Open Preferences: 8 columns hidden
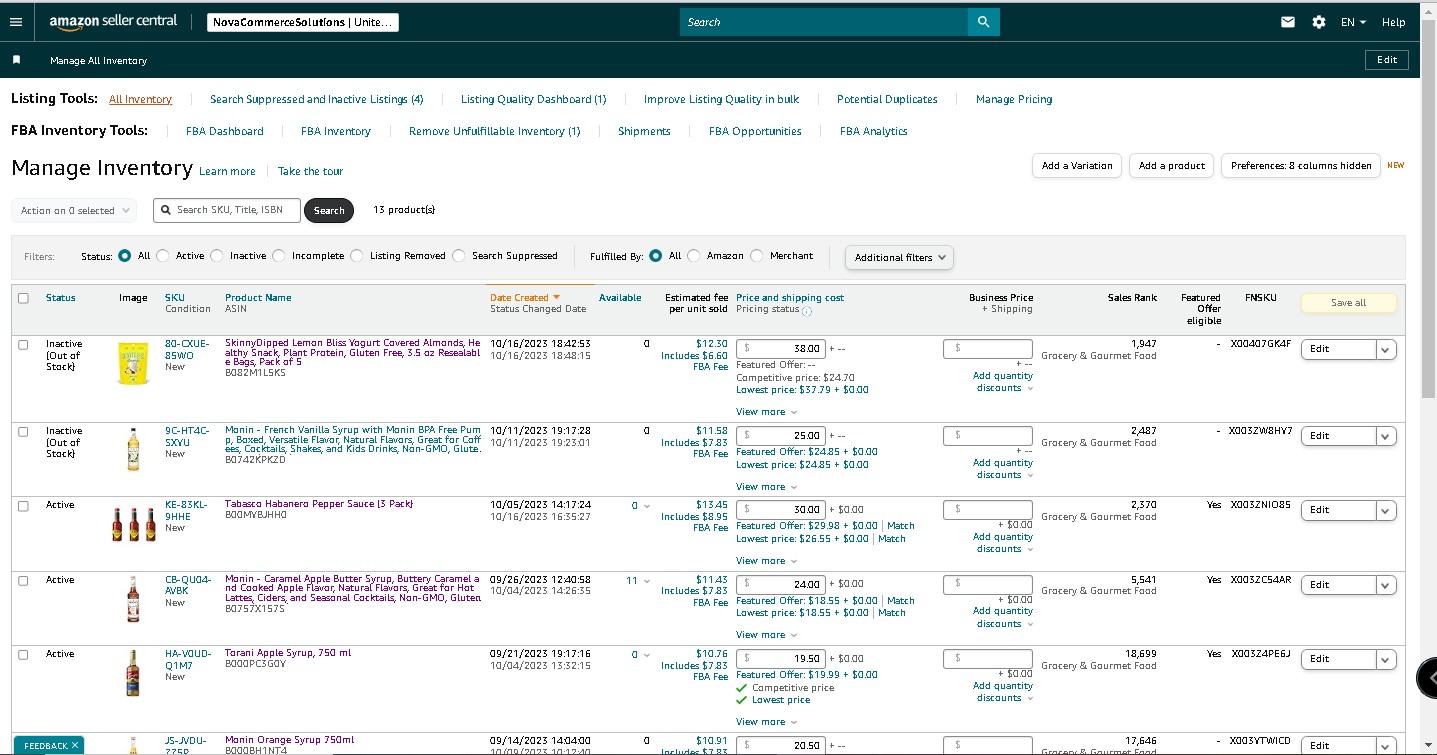 [1301, 166]
